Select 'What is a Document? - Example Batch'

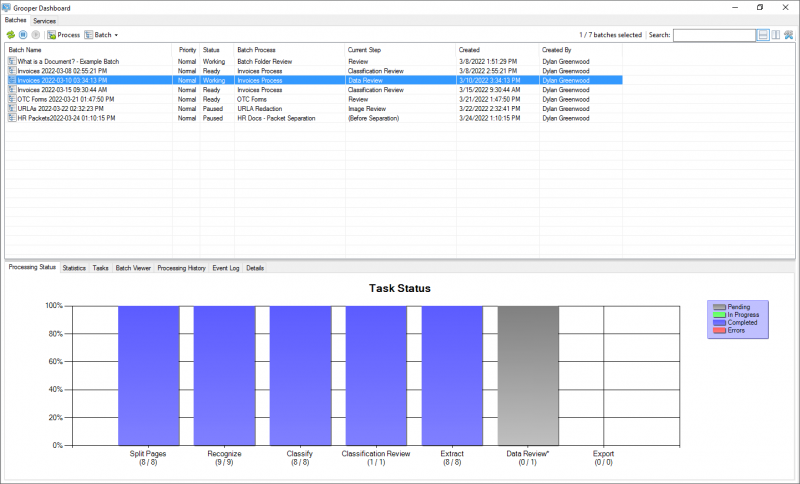click(68, 62)
